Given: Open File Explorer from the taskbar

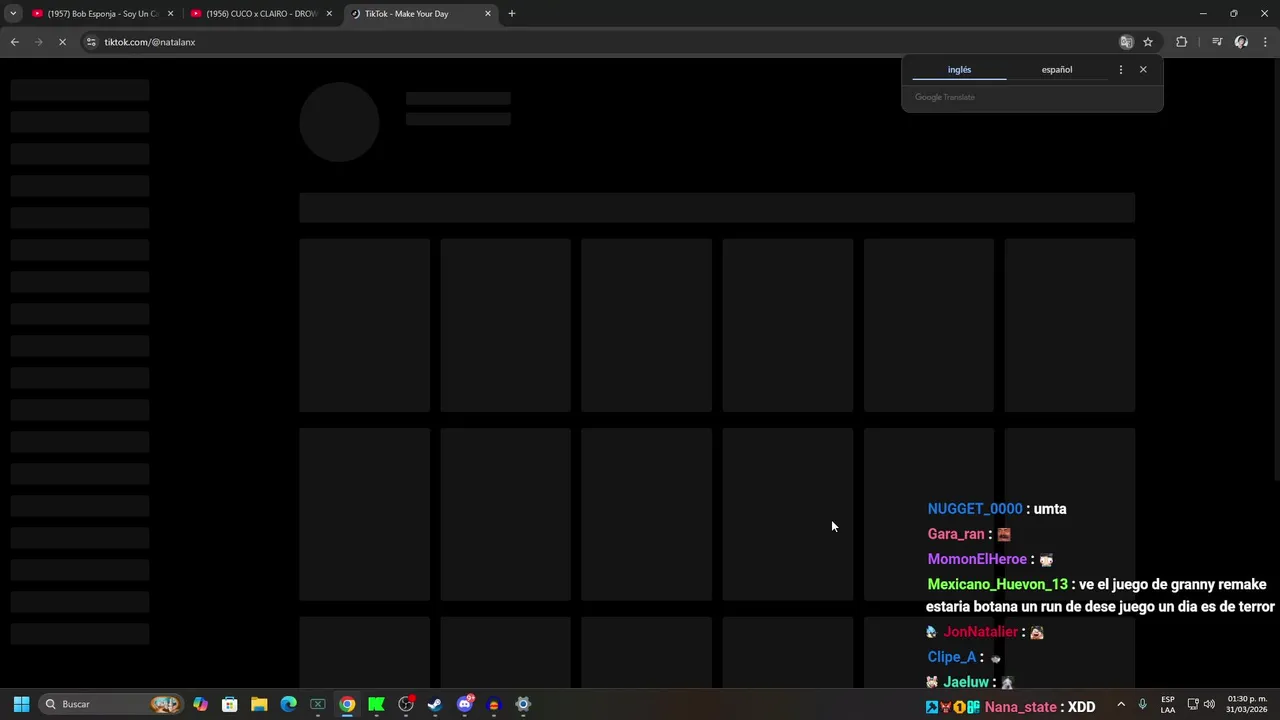Looking at the screenshot, I should 259,704.
